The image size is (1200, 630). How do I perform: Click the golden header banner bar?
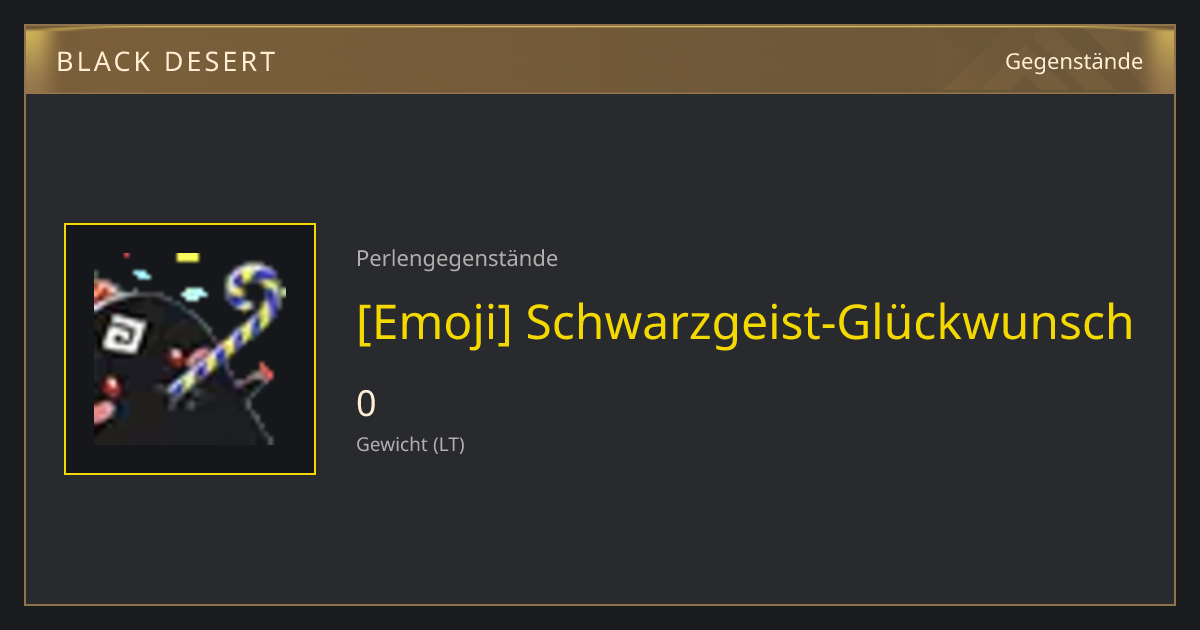point(600,60)
